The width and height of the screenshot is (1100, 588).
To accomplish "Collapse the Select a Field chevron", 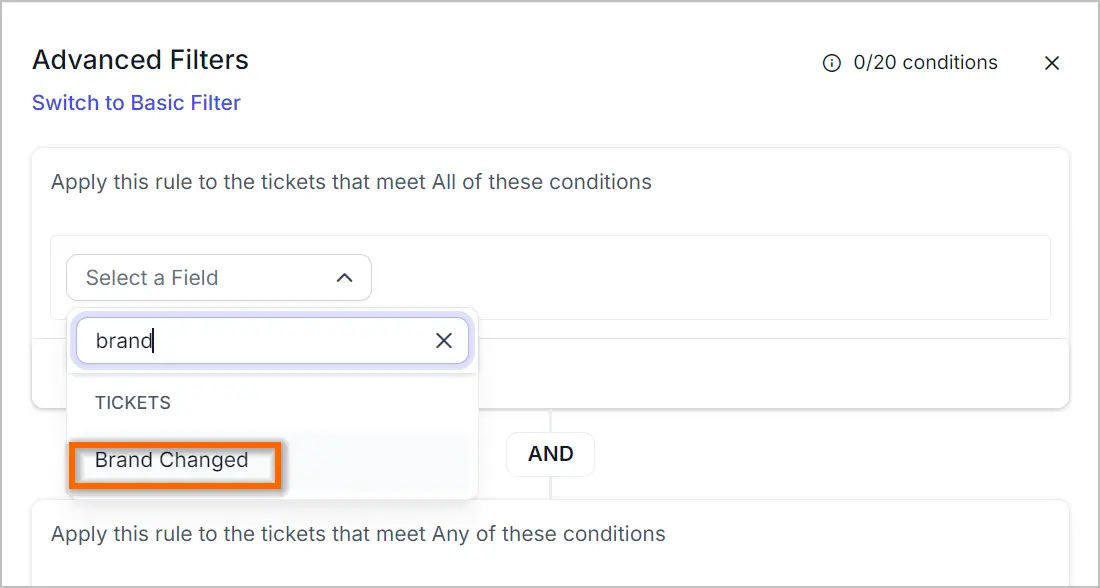I will pyautogui.click(x=344, y=278).
